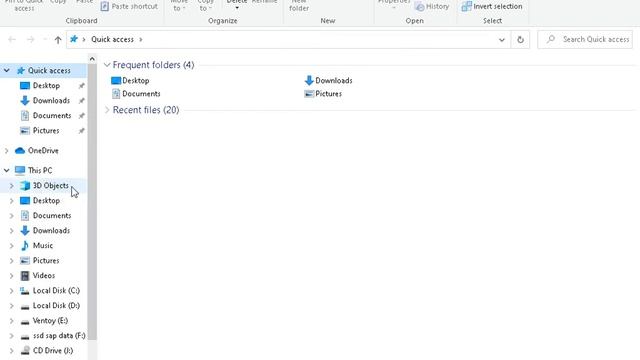Click Downloads arrow icon under This PC
This screenshot has height=360, width=640.
tap(25, 231)
